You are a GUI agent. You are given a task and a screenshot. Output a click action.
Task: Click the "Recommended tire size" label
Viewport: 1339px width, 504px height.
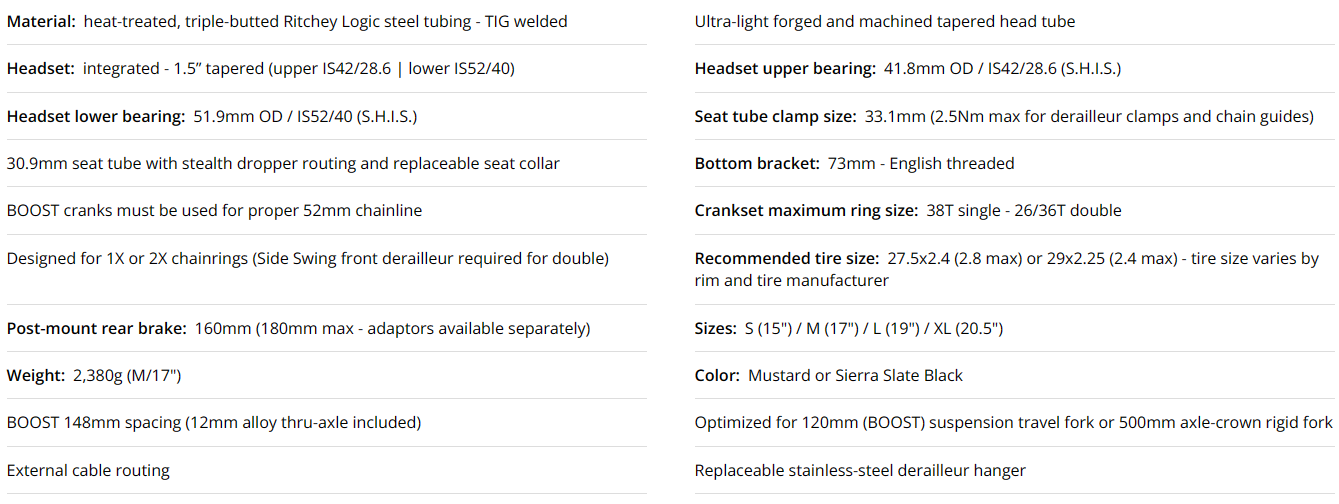pos(787,258)
